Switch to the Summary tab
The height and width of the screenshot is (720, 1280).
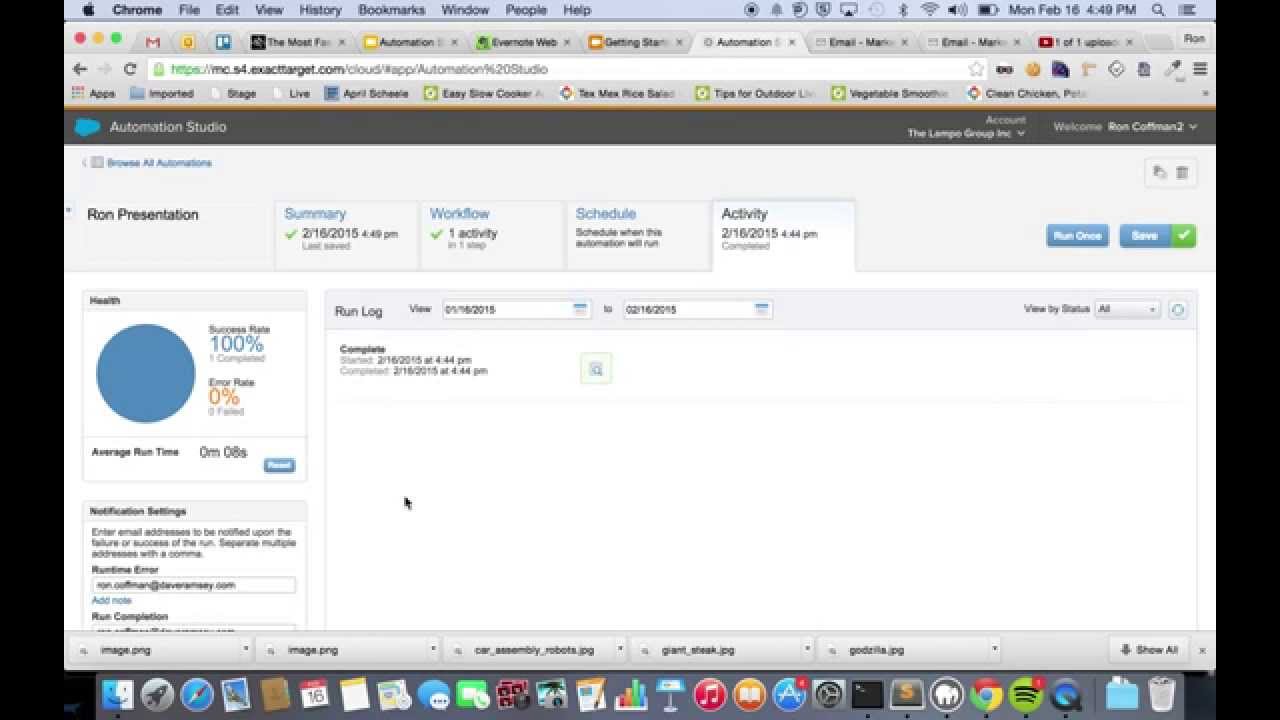click(x=346, y=234)
